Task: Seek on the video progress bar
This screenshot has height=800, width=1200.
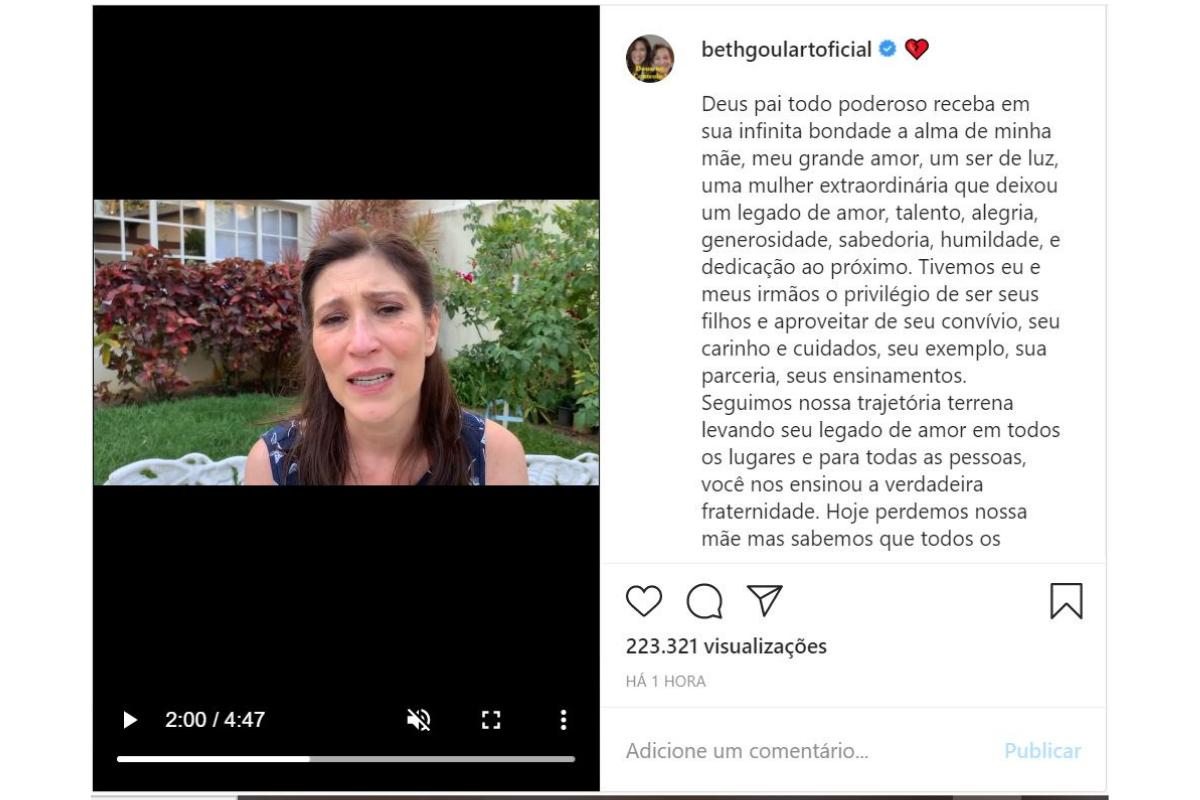Action: pyautogui.click(x=346, y=759)
